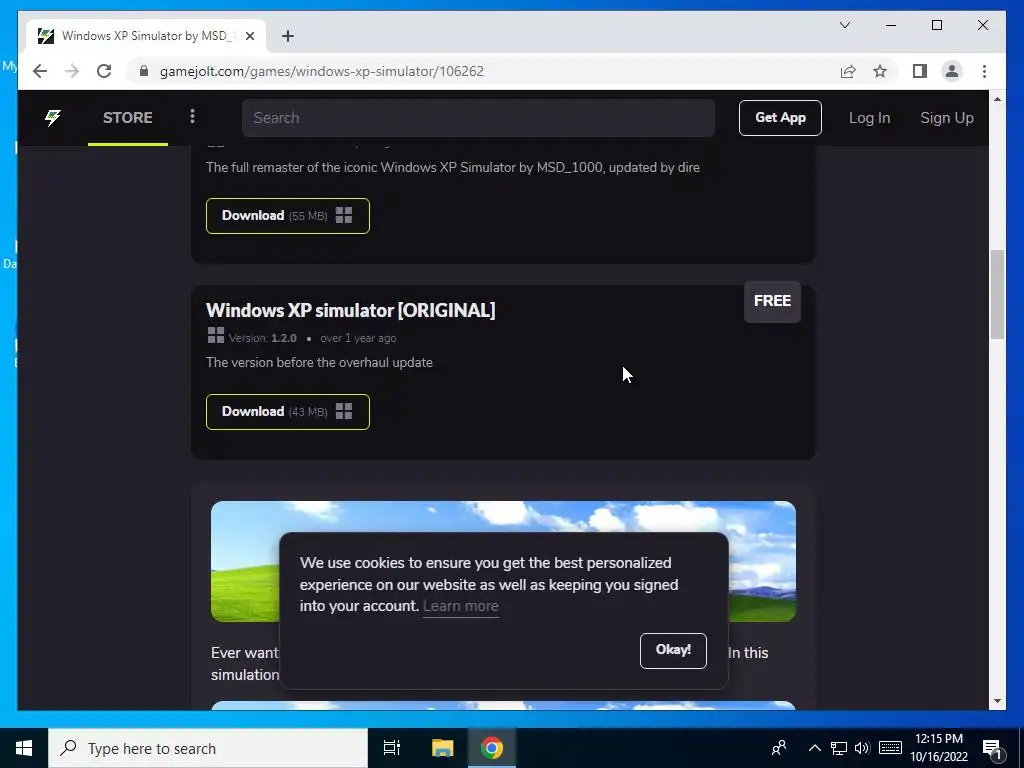The height and width of the screenshot is (768, 1024).
Task: Click the Windows XP simulator [ORIGINAL] title
Action: point(351,310)
